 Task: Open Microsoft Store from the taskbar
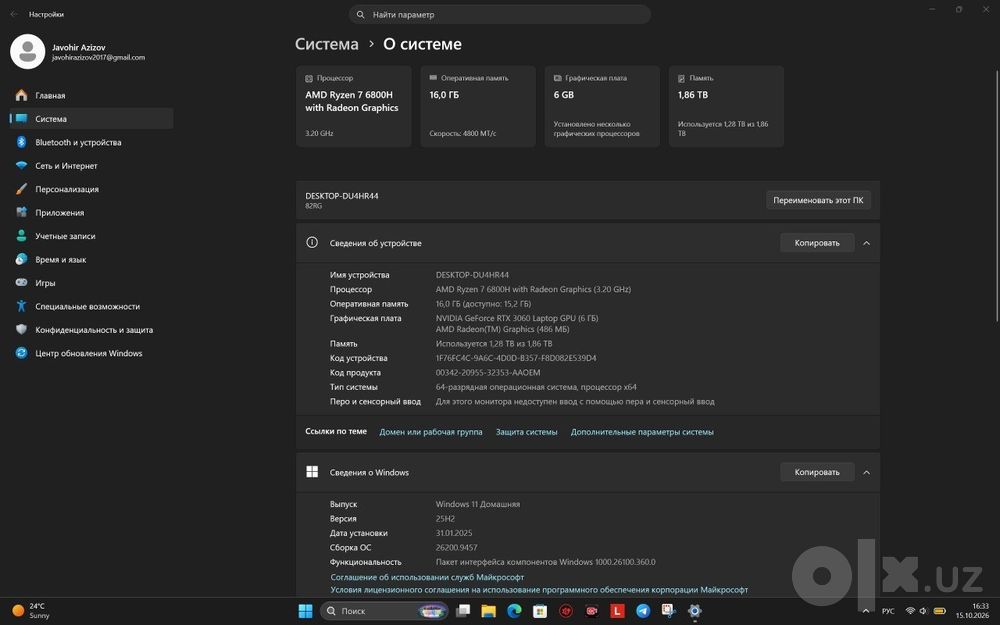click(540, 611)
